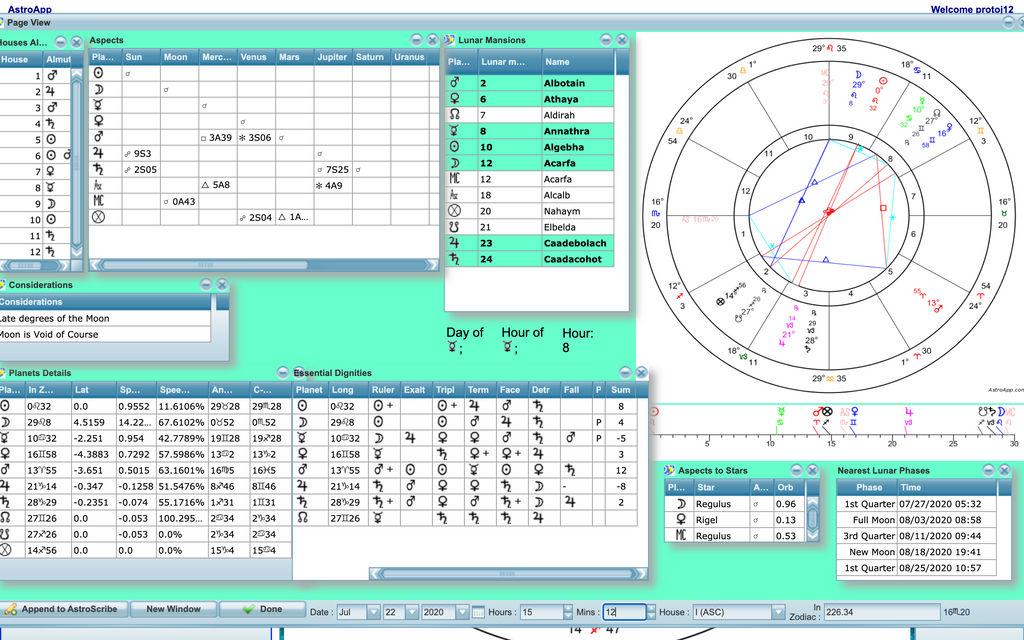
Task: Click the Append to AstroScribe button
Action: [x=61, y=609]
